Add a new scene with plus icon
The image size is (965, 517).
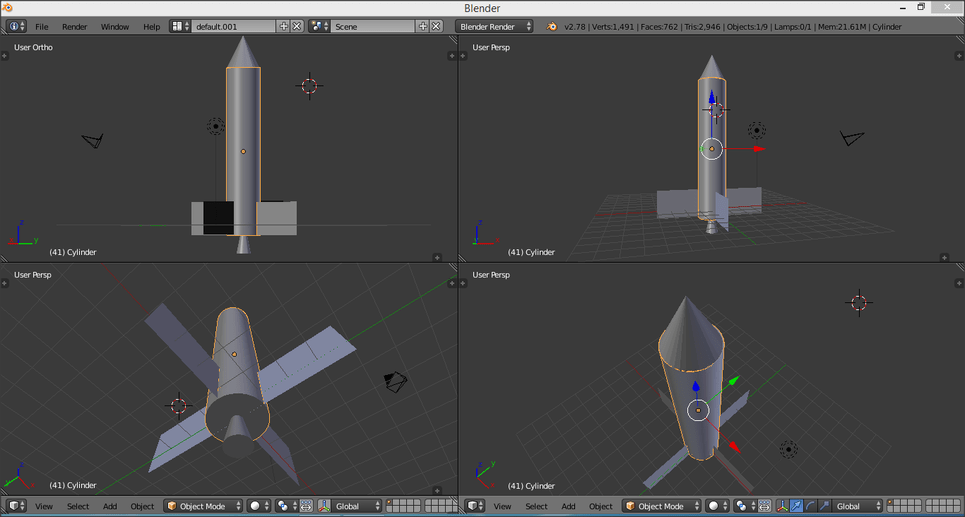[x=423, y=26]
